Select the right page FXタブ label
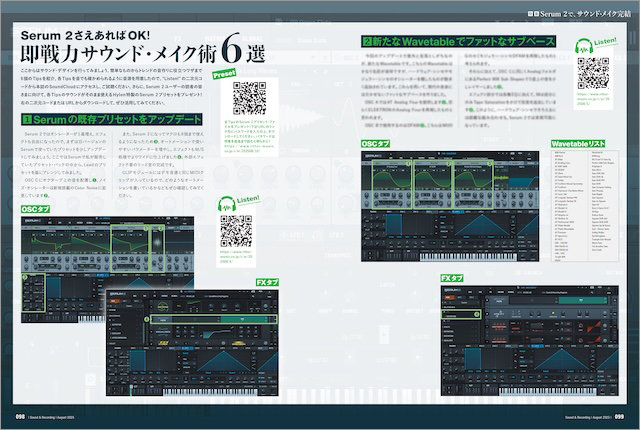 [452, 276]
